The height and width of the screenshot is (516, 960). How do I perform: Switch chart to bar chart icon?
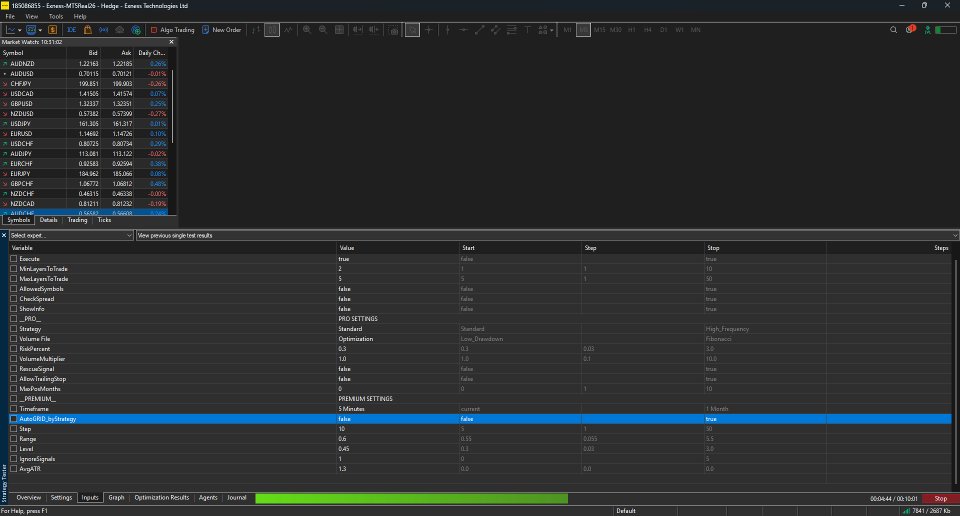[x=256, y=29]
